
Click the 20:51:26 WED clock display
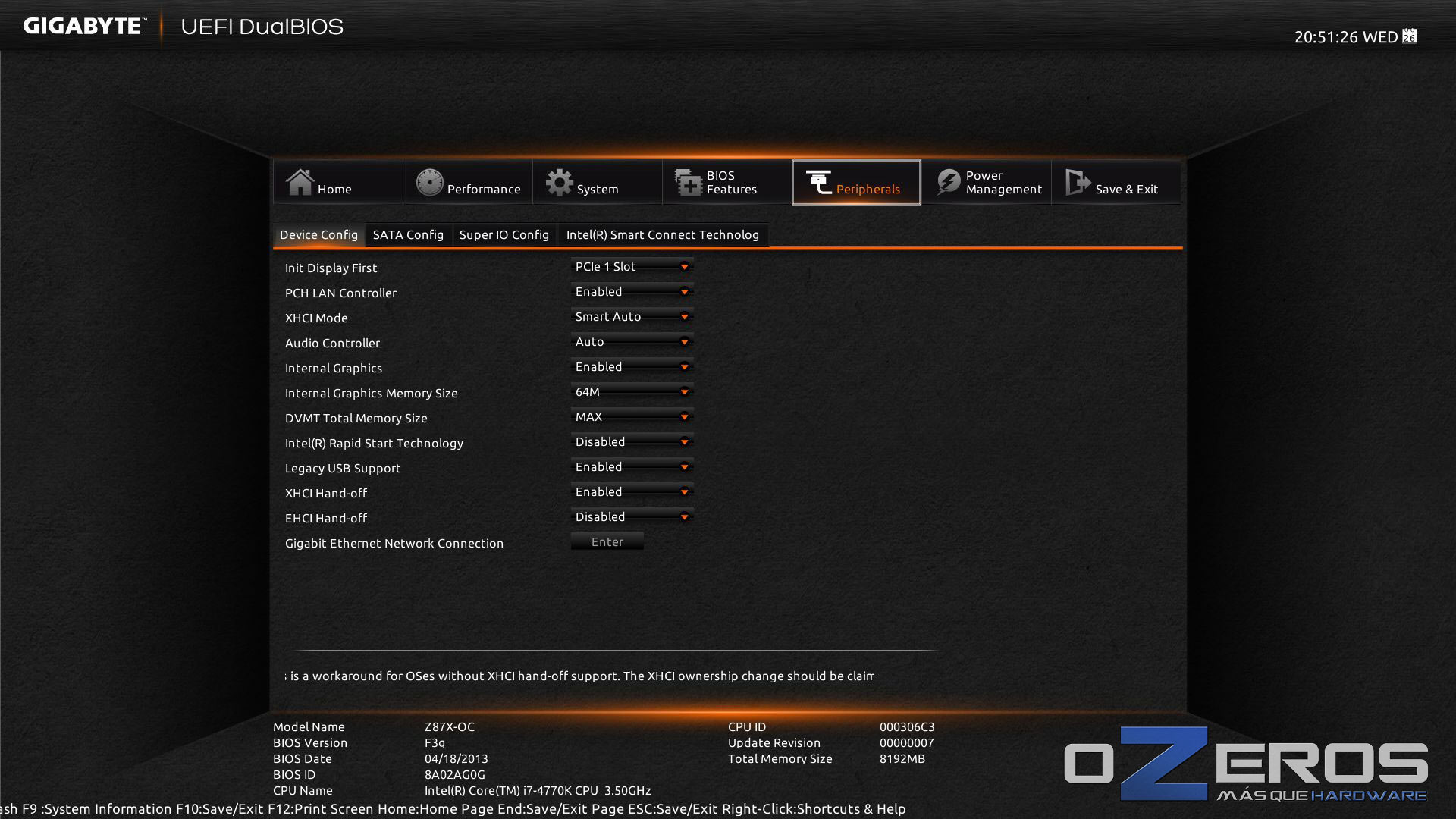tap(1346, 37)
